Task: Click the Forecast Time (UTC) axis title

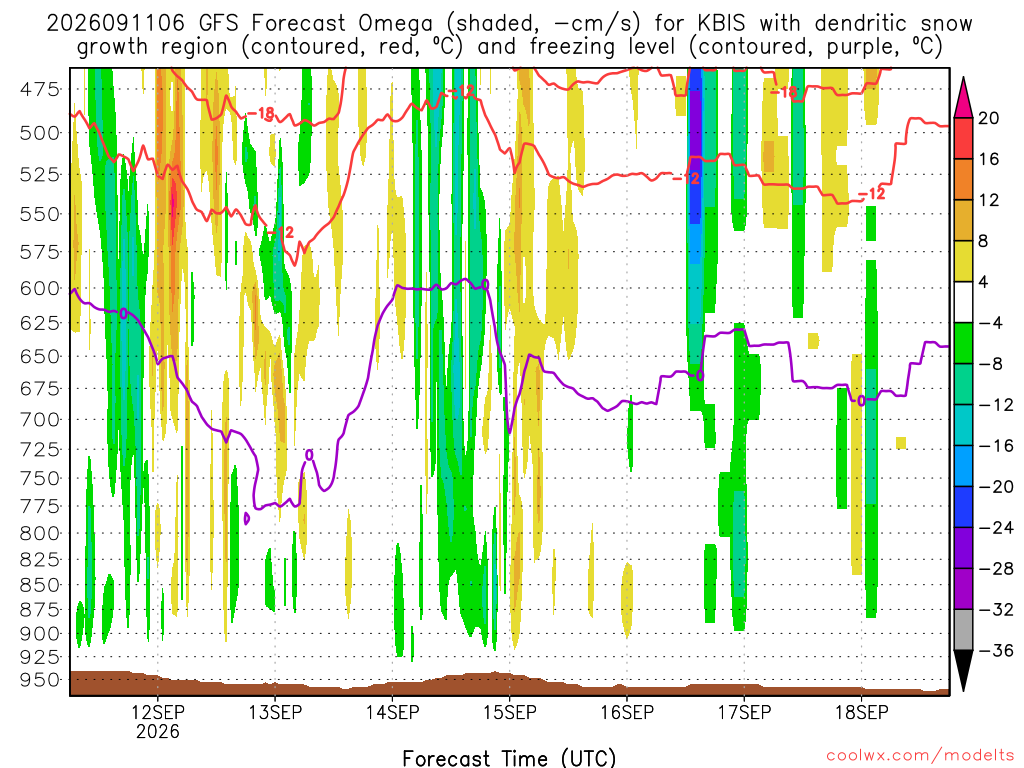Action: pos(509,758)
